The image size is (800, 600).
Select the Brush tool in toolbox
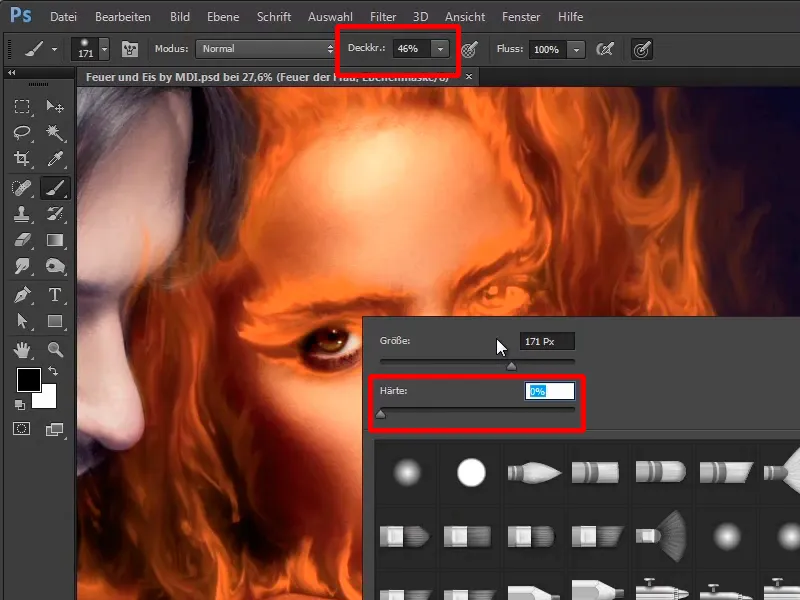click(x=55, y=188)
